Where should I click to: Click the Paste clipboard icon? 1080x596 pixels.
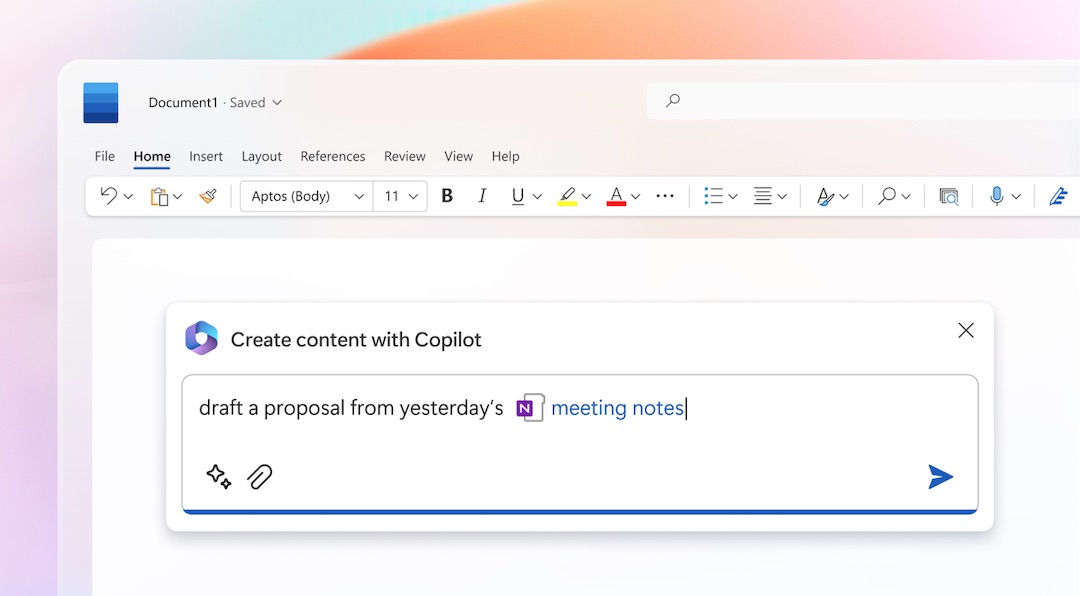158,195
